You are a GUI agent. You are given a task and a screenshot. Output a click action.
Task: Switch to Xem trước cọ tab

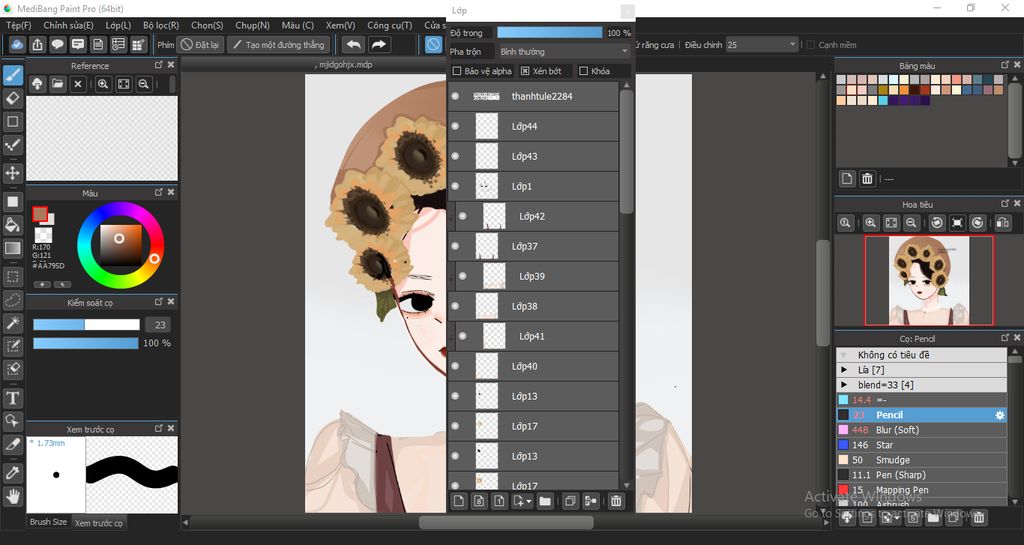click(x=99, y=523)
